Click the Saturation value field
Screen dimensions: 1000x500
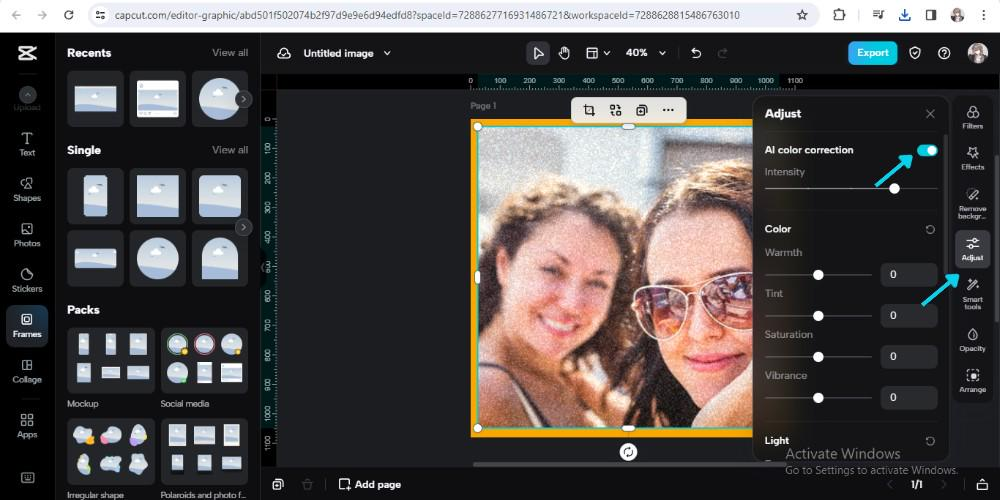[x=909, y=357]
